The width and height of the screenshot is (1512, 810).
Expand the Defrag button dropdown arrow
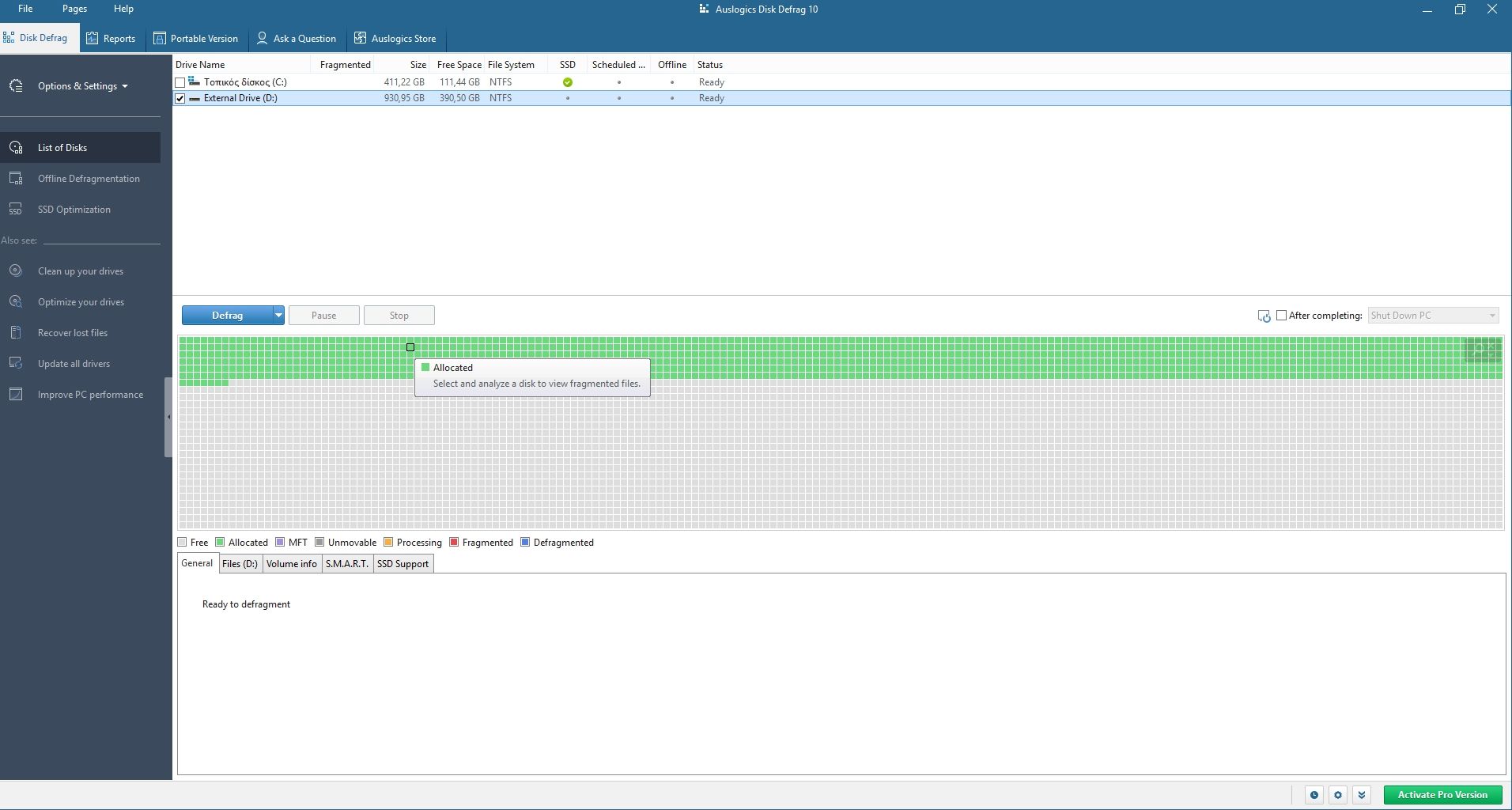click(x=278, y=316)
